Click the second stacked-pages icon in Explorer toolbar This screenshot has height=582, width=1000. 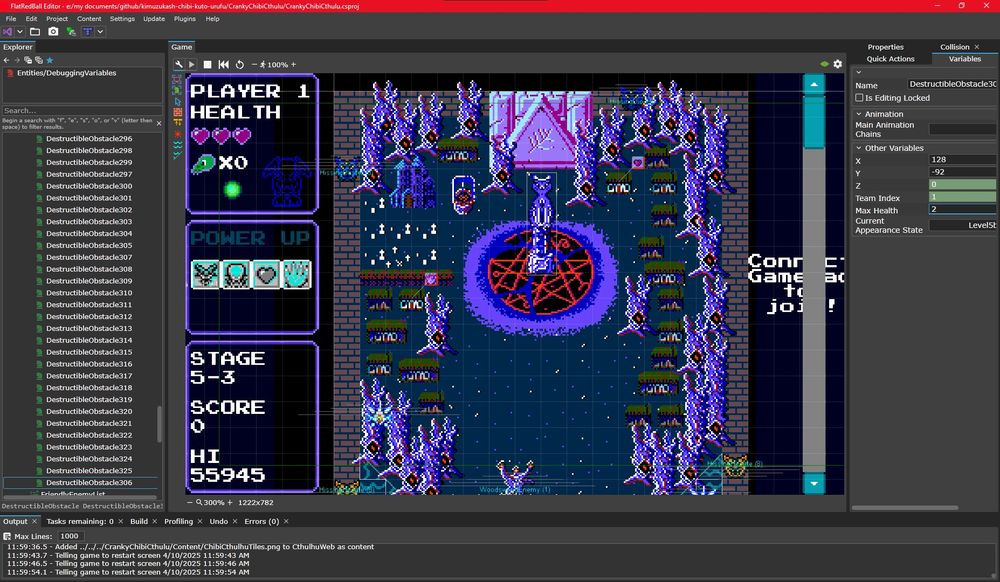click(39, 60)
